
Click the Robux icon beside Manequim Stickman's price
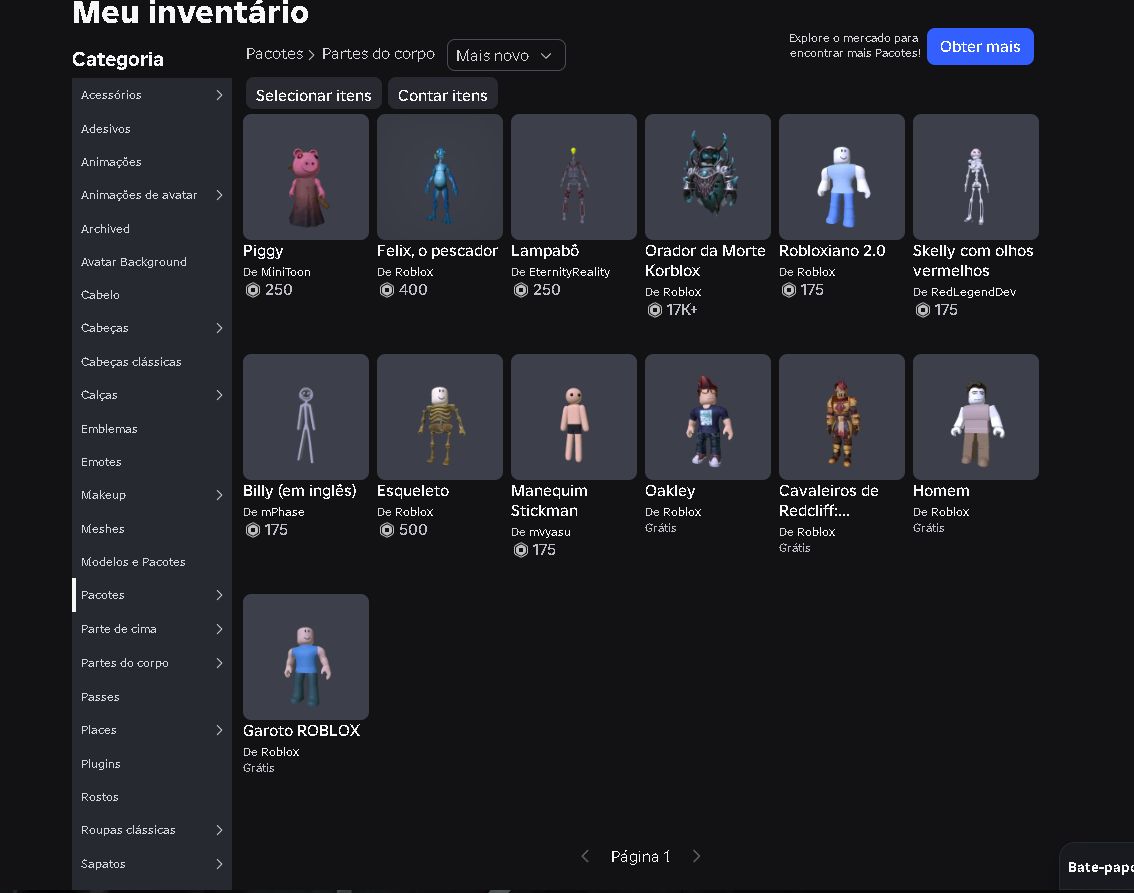tap(521, 550)
